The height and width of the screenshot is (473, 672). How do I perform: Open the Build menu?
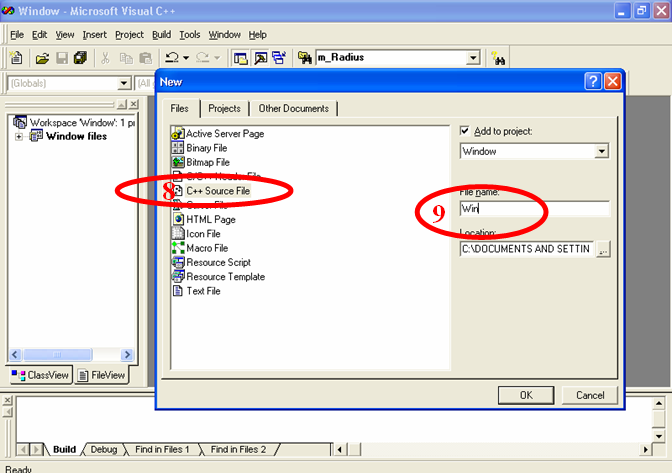161,34
